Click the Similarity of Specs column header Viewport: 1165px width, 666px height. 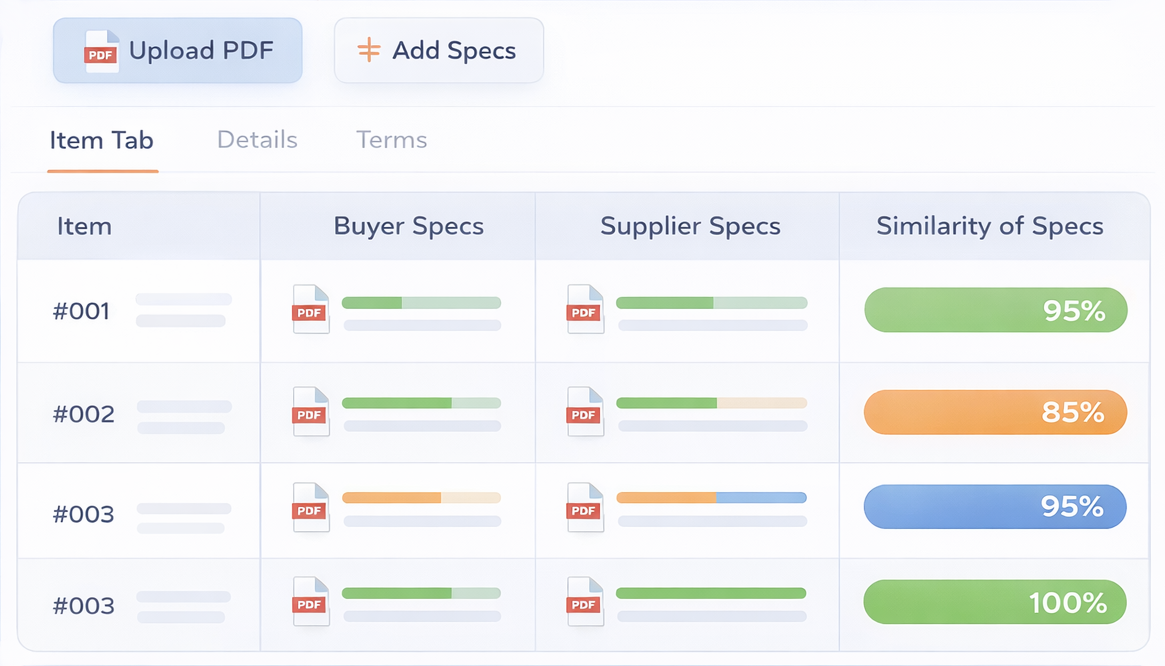pos(990,226)
